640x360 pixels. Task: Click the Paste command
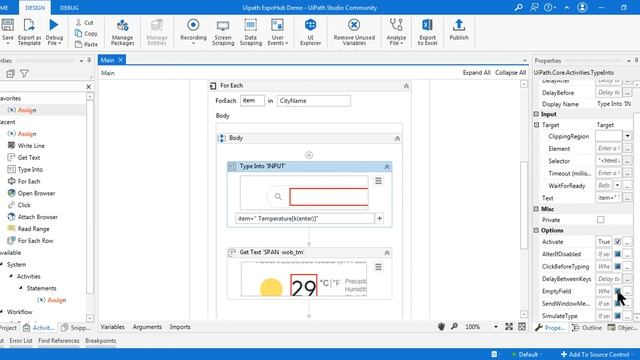(x=86, y=44)
